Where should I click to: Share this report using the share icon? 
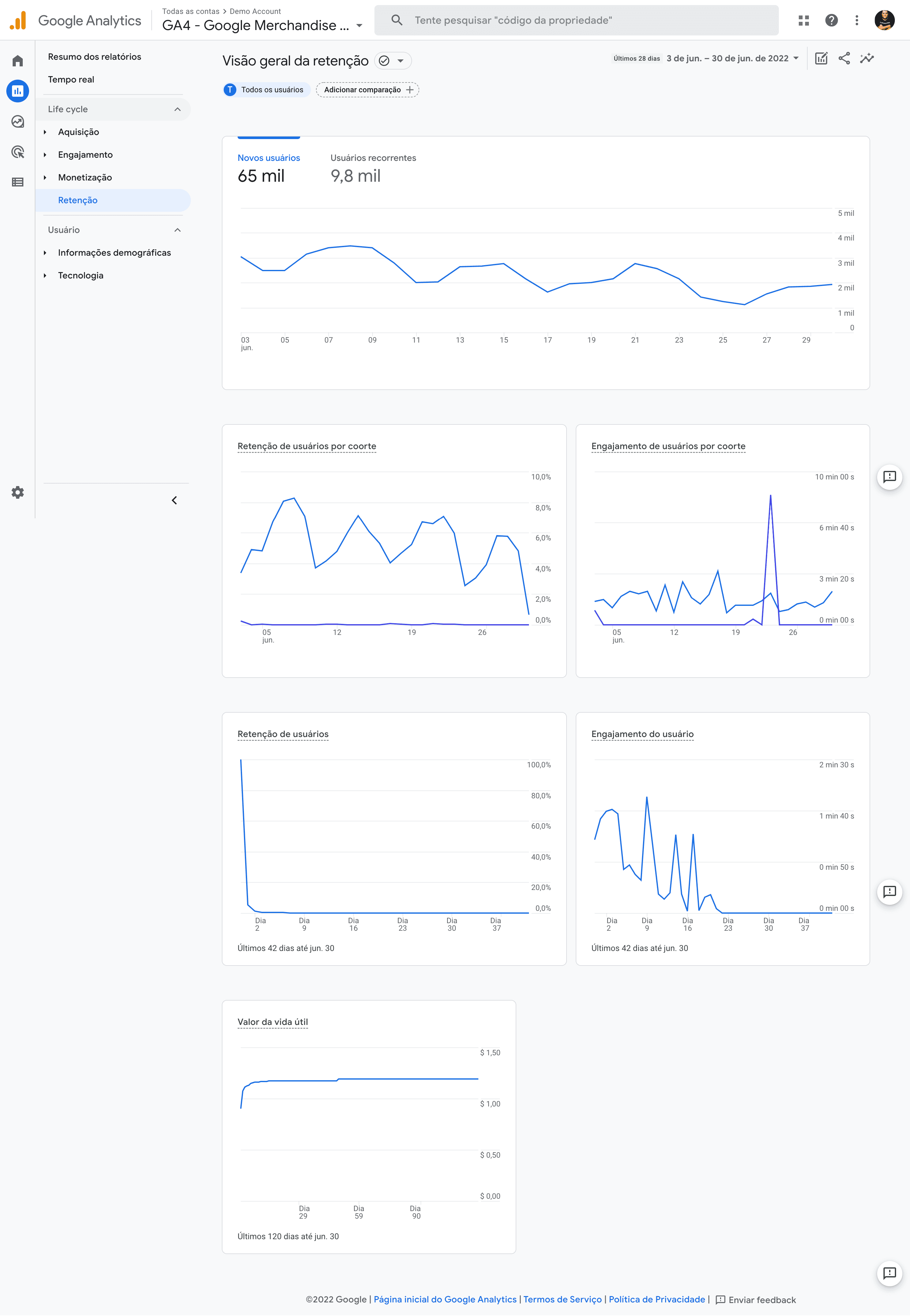844,58
